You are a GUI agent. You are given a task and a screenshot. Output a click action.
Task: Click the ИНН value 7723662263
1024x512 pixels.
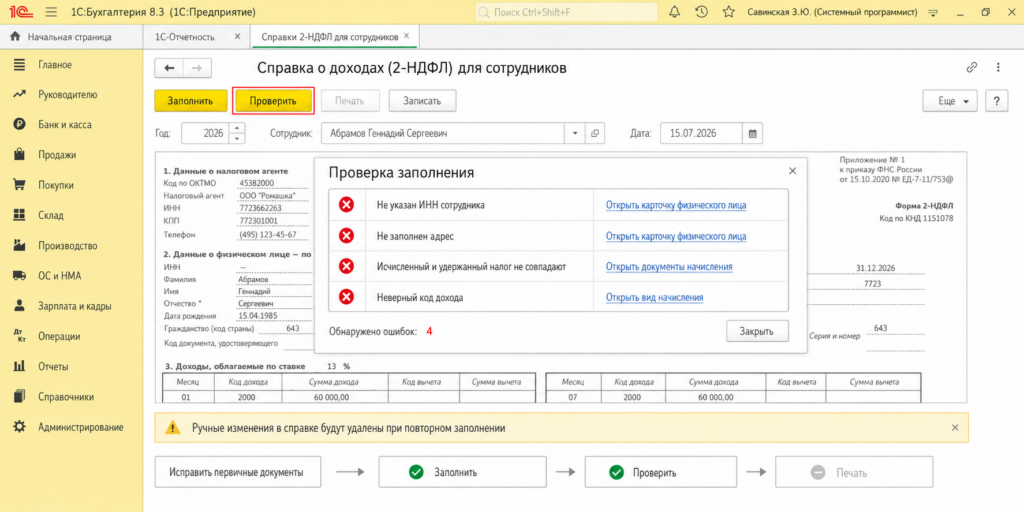[x=261, y=208]
